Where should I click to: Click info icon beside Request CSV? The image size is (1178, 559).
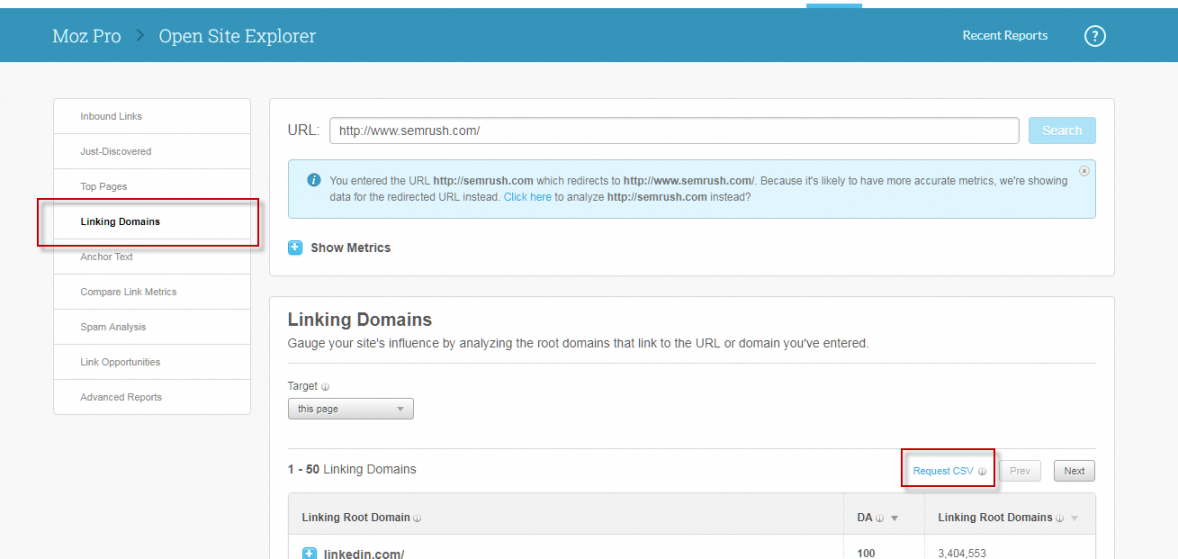[982, 472]
